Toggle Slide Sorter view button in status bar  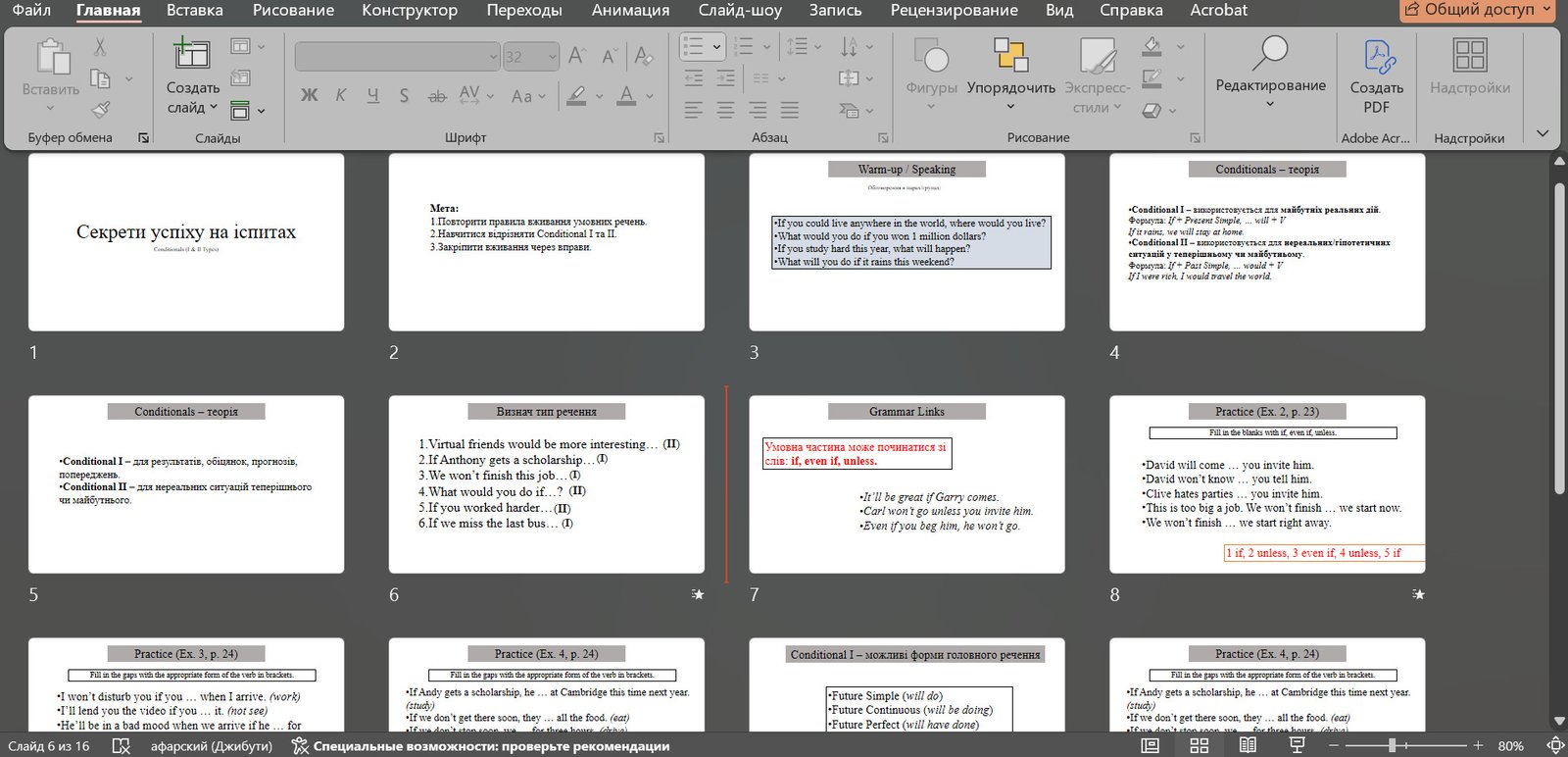(x=1199, y=746)
